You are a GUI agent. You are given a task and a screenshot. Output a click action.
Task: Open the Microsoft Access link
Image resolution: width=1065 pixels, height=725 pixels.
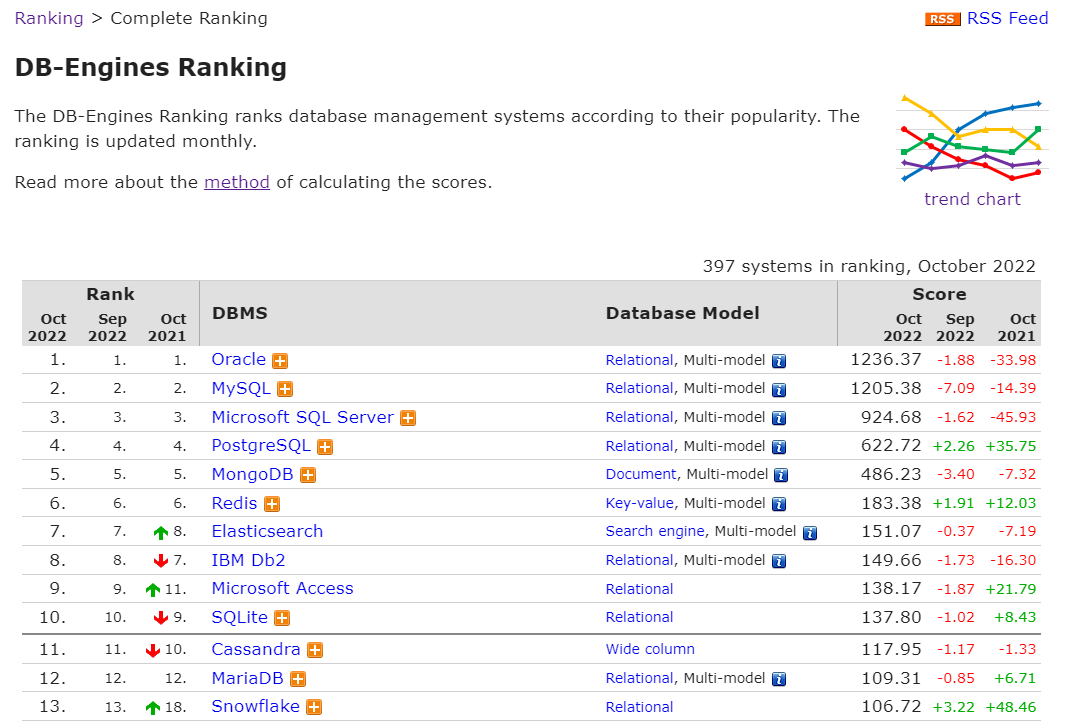pos(283,588)
